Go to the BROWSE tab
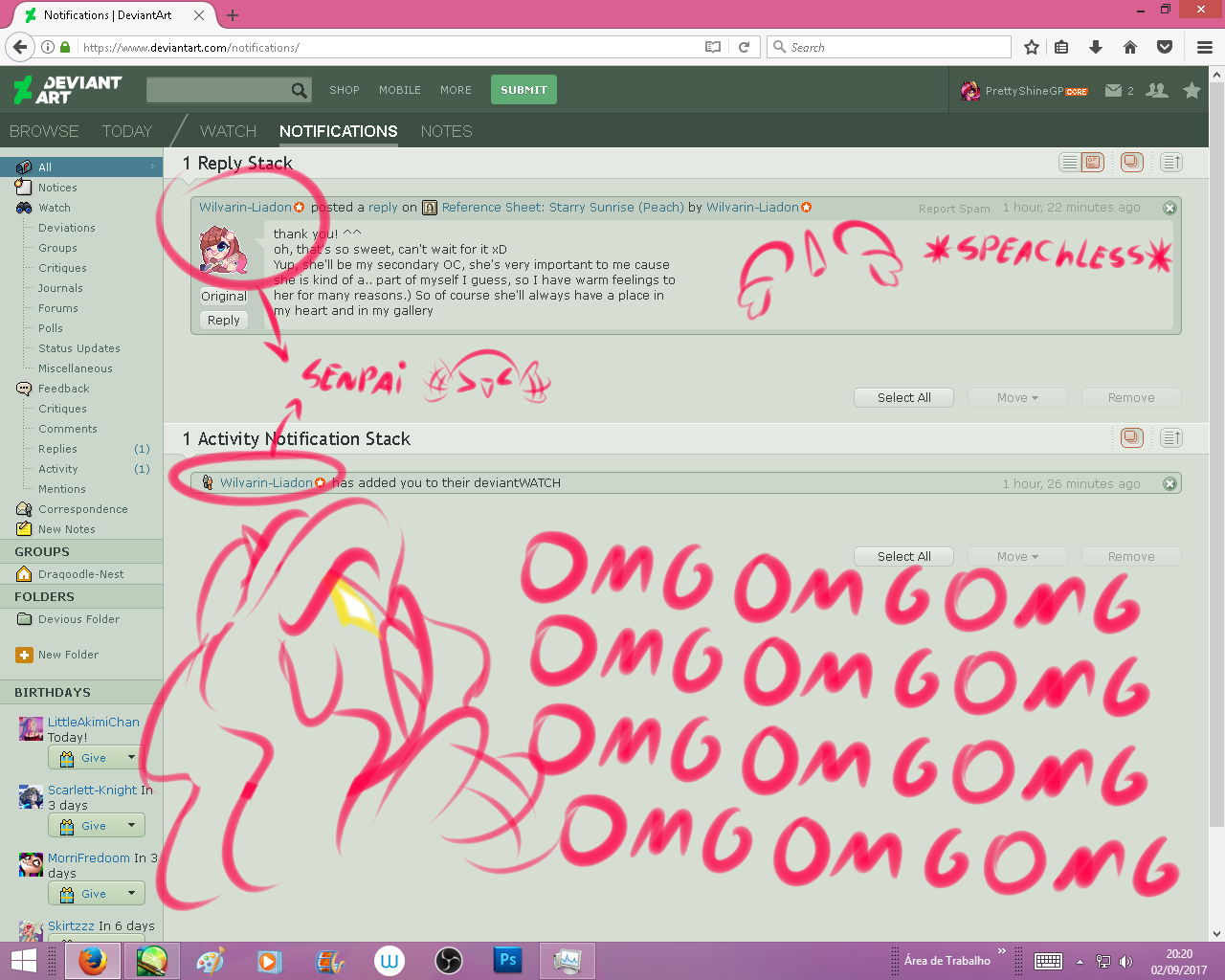This screenshot has width=1225, height=980. (x=44, y=131)
